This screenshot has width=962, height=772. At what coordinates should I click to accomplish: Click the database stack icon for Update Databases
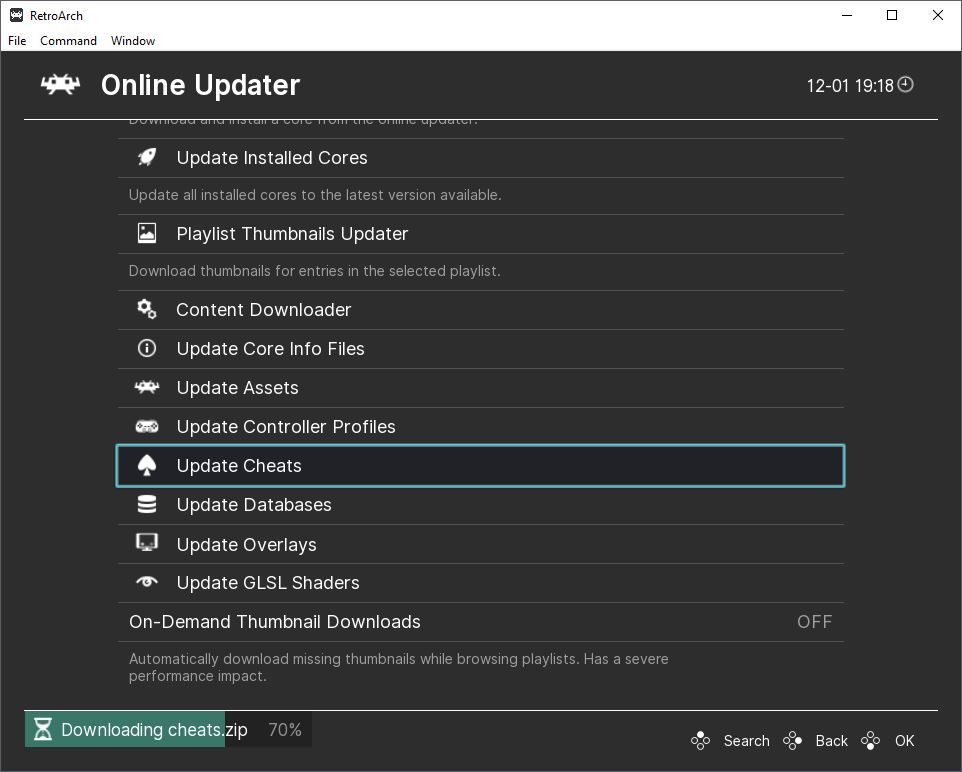pos(147,504)
